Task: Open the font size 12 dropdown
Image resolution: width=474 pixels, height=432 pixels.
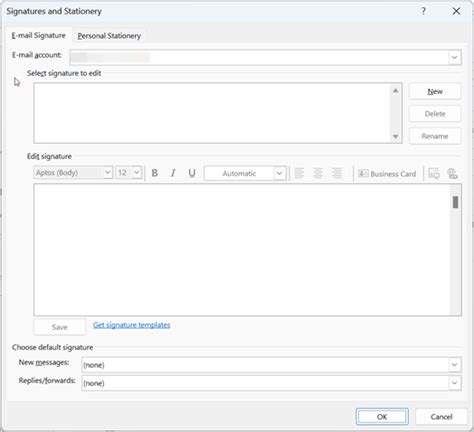Action: click(137, 172)
